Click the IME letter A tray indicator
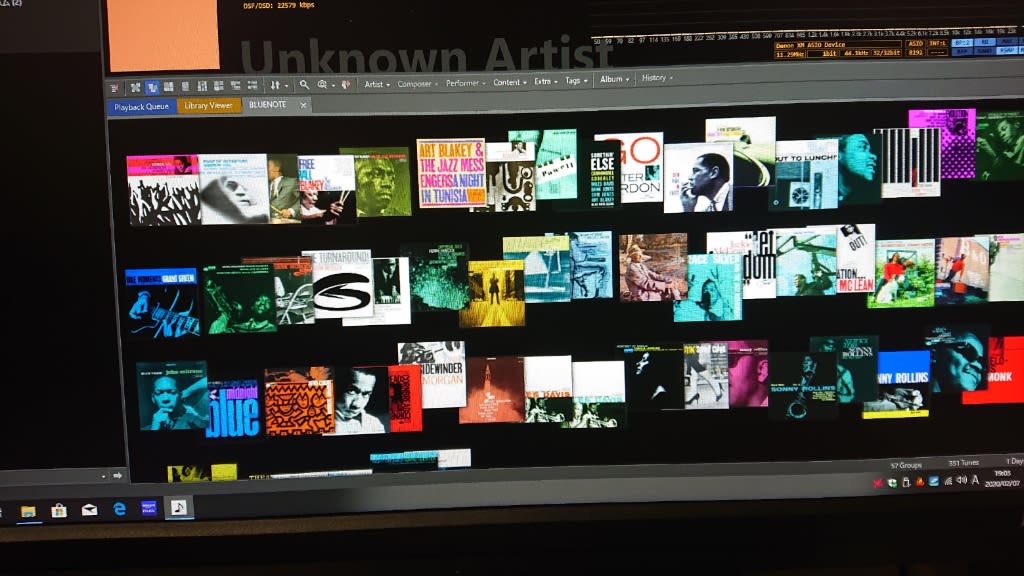Viewport: 1024px width, 576px height. tap(975, 479)
